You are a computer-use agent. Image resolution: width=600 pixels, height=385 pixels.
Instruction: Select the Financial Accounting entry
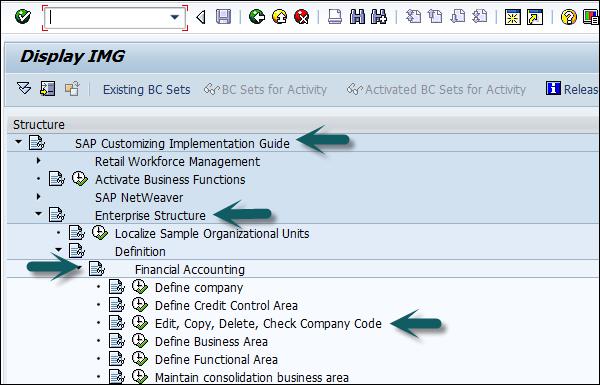[x=190, y=269]
